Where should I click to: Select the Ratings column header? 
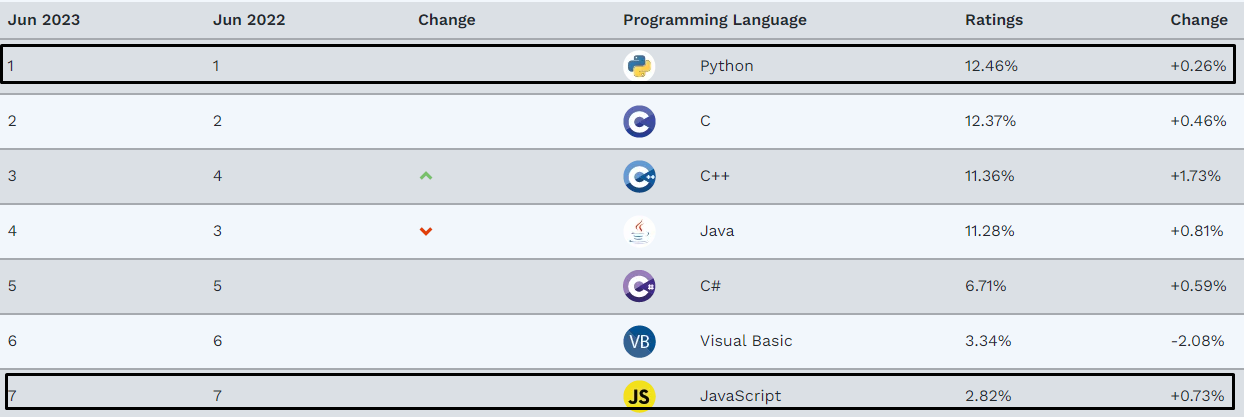(994, 20)
